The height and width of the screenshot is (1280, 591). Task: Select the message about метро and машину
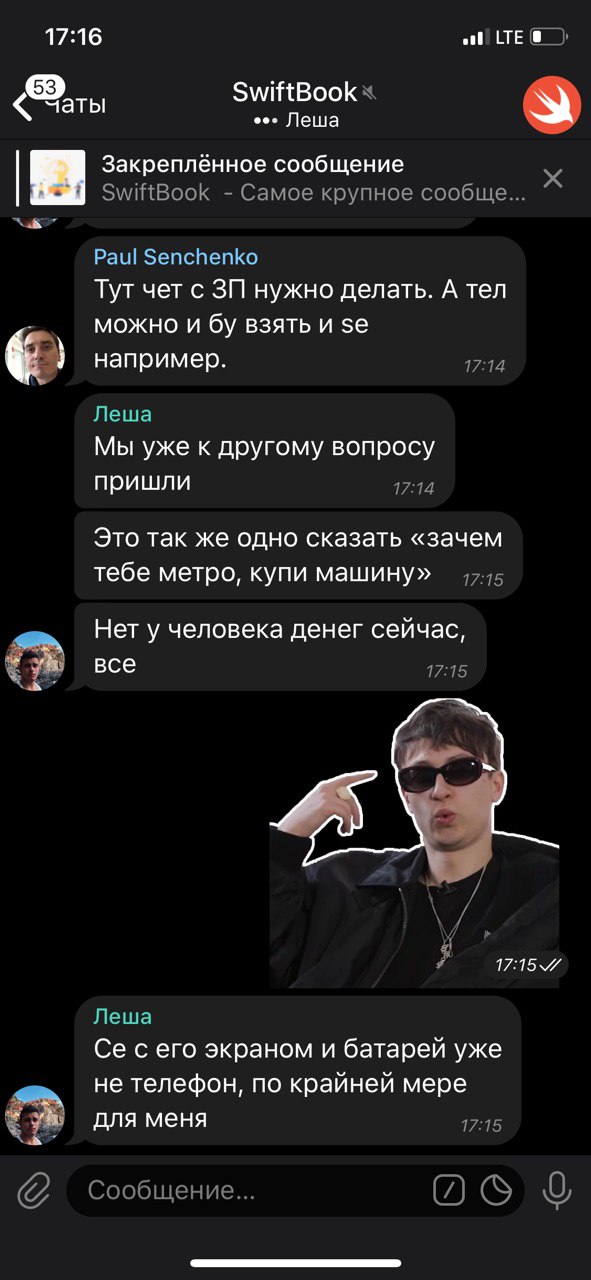301,554
